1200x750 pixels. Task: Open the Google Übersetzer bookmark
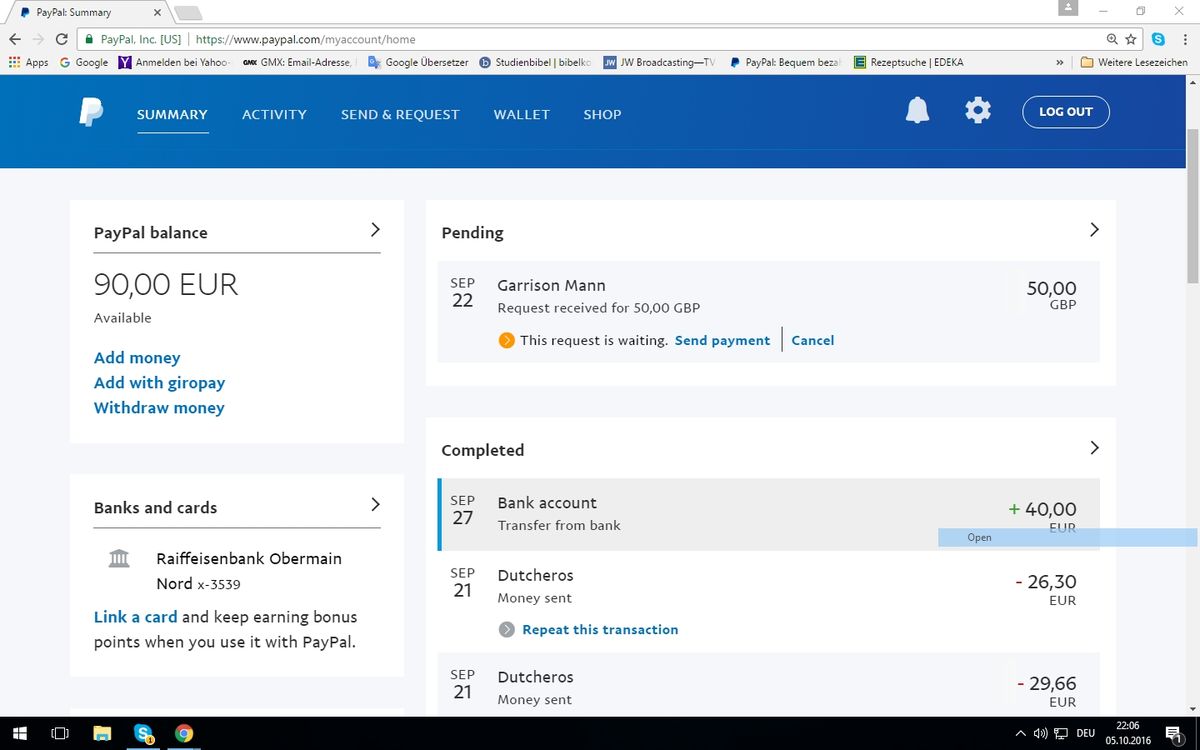418,62
